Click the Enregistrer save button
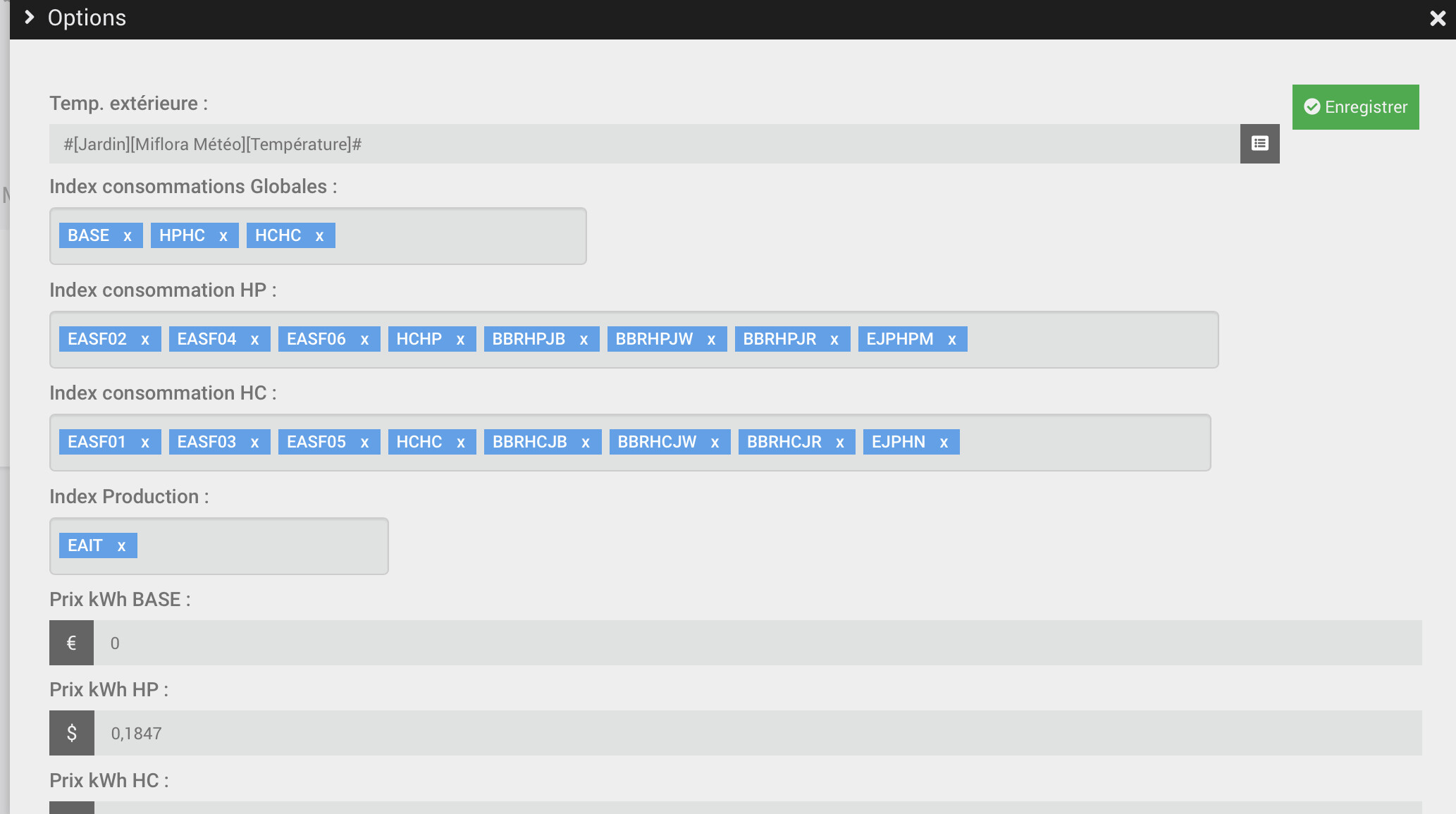1456x814 pixels. tap(1355, 107)
